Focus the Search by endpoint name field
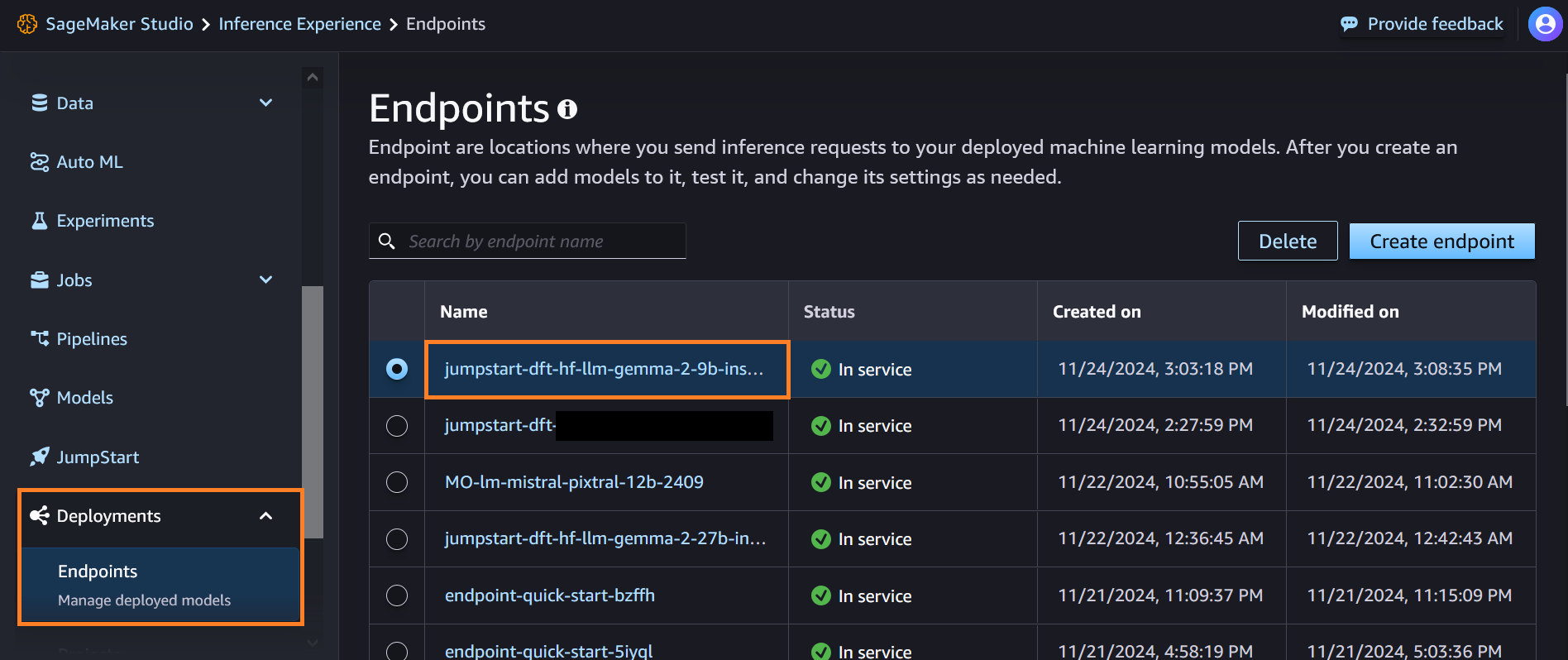Screen dimensions: 1568x660 [528, 241]
